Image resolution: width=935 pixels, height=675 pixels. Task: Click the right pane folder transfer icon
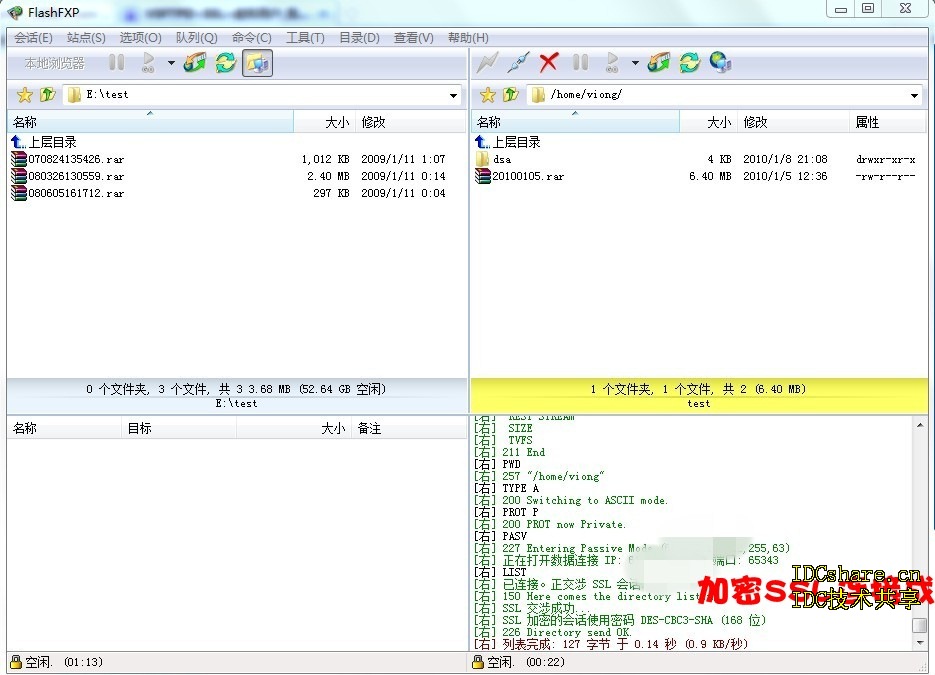tap(659, 63)
